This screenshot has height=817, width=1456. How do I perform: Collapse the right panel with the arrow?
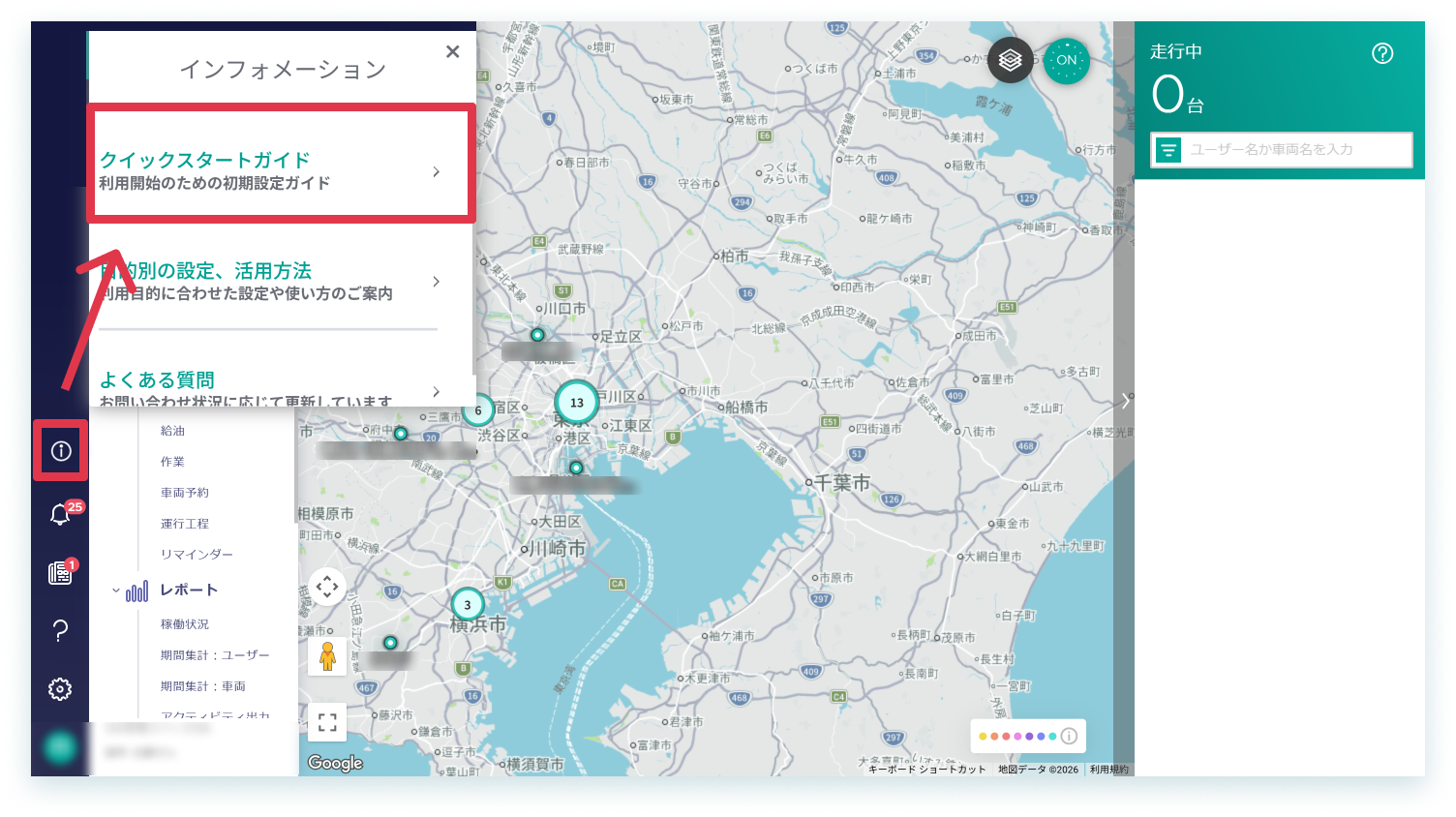click(1125, 401)
